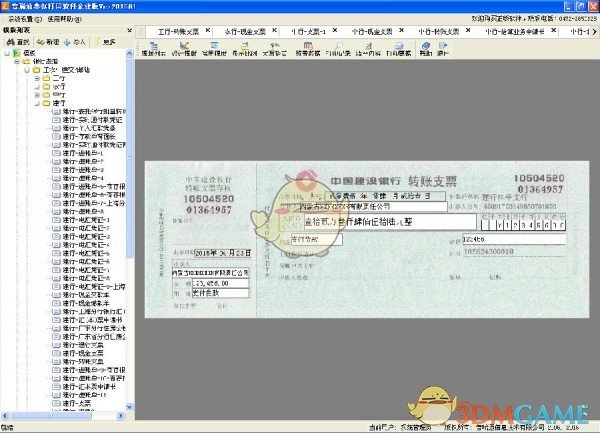Click the payee name field on the check
The height and width of the screenshot is (433, 600).
(372, 207)
